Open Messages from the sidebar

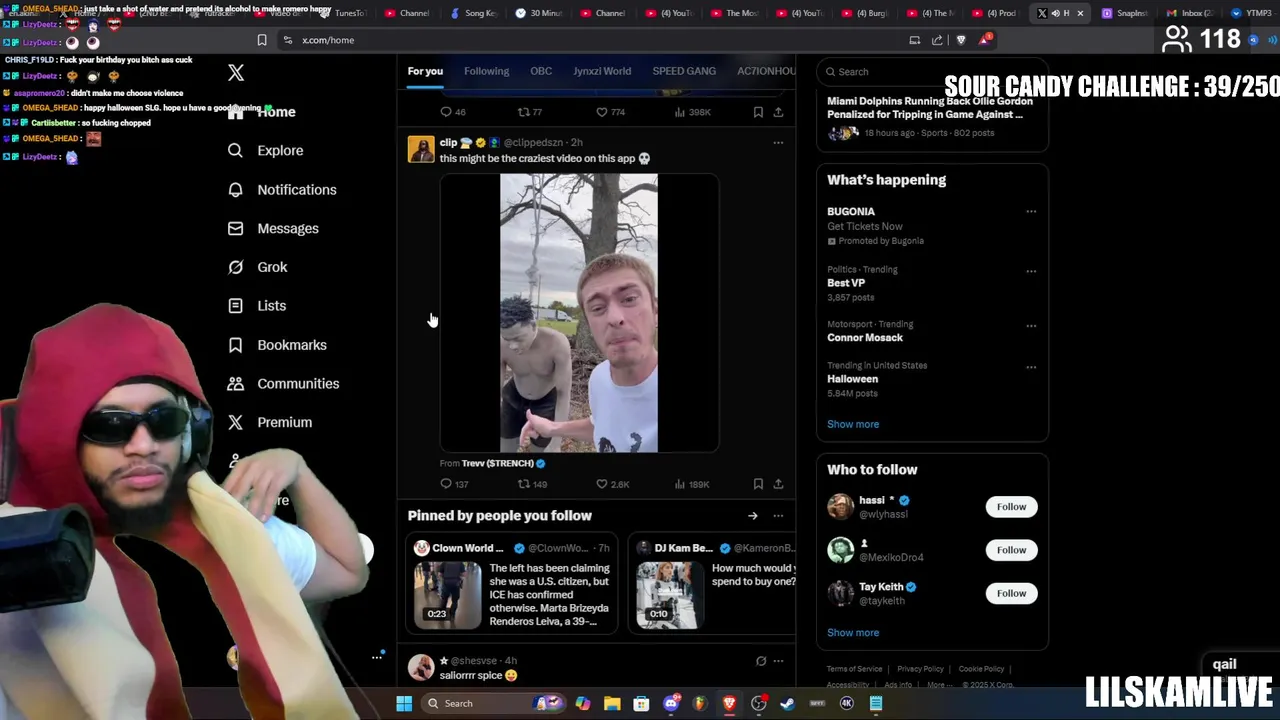point(273,228)
